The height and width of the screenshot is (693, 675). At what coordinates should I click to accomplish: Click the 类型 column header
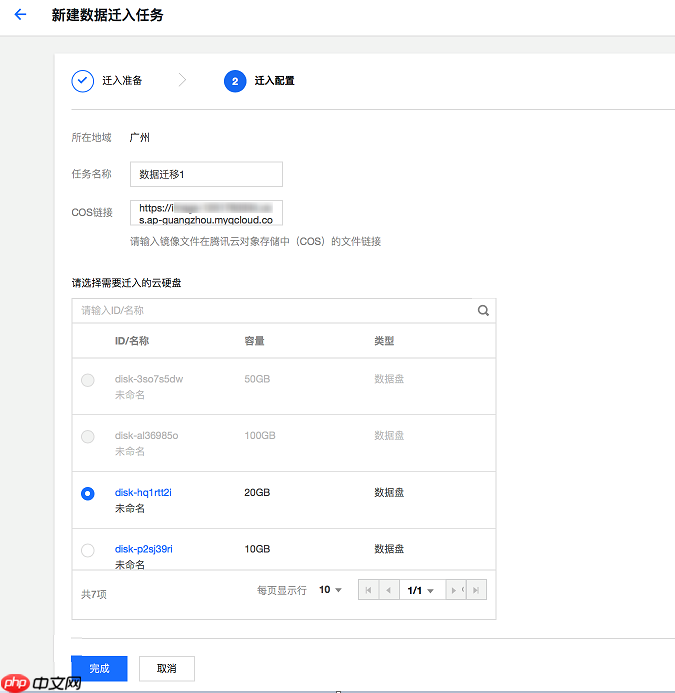tap(384, 341)
